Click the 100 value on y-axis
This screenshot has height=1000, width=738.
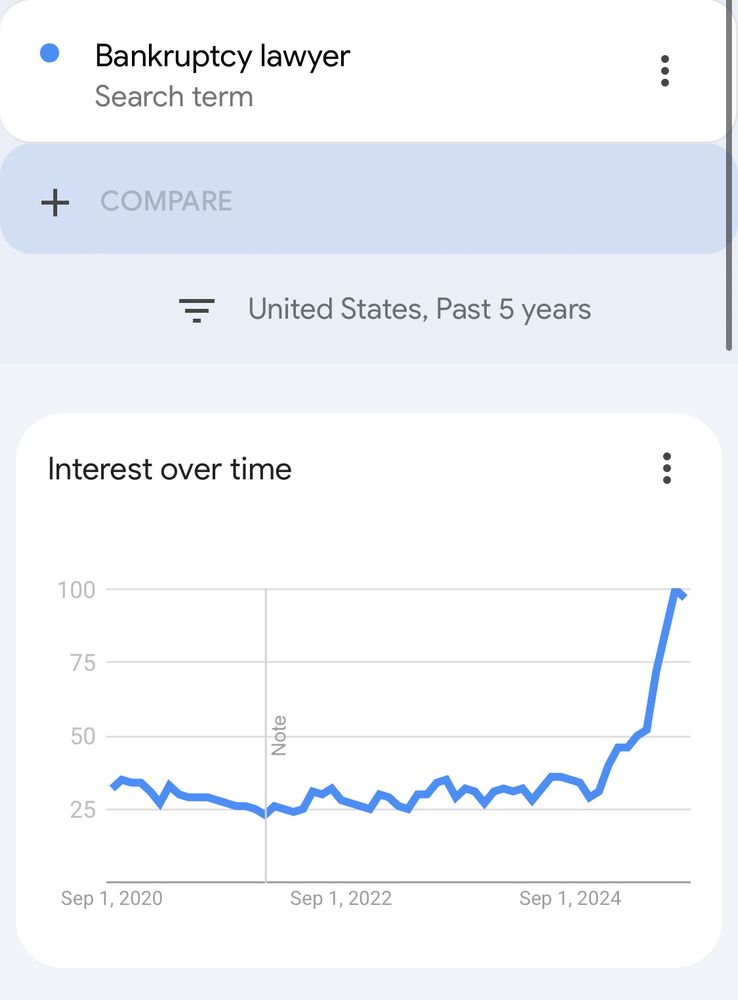pos(76,589)
